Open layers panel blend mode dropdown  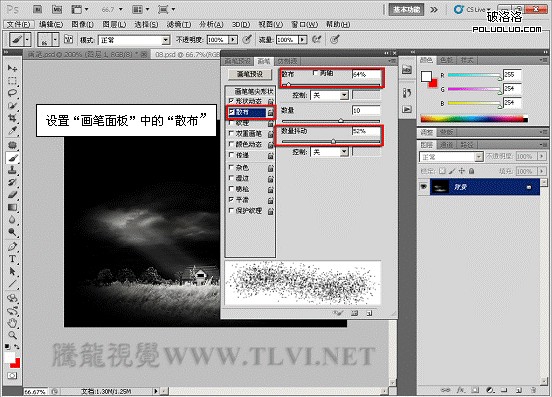451,157
